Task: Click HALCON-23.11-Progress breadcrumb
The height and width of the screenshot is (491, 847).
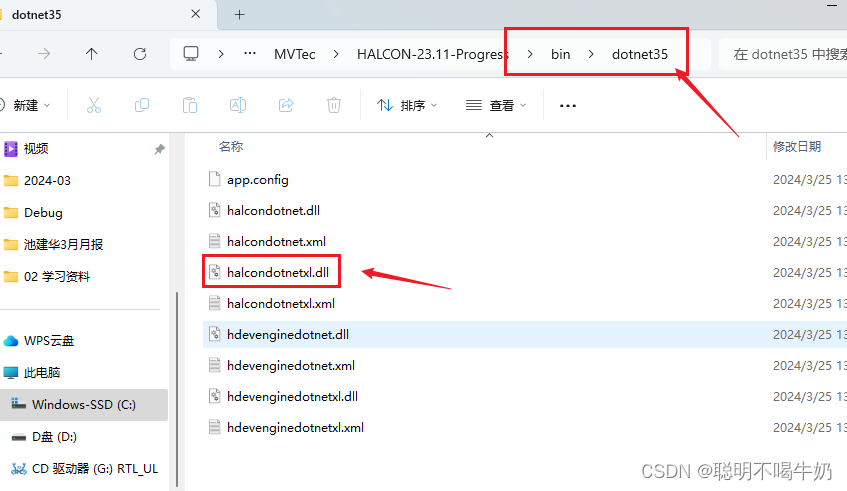Action: pos(433,54)
